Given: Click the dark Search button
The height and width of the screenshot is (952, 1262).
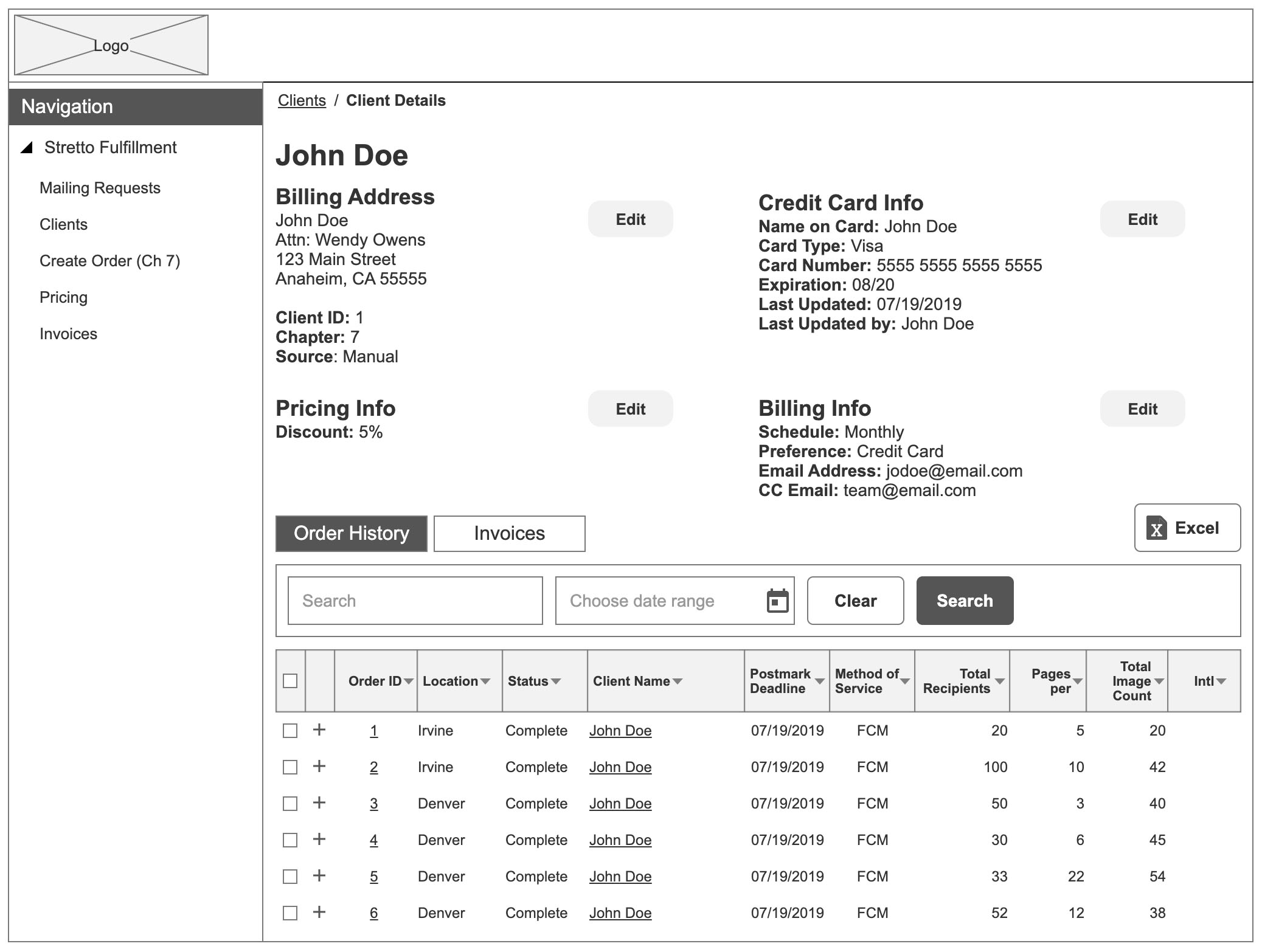Looking at the screenshot, I should [x=965, y=601].
